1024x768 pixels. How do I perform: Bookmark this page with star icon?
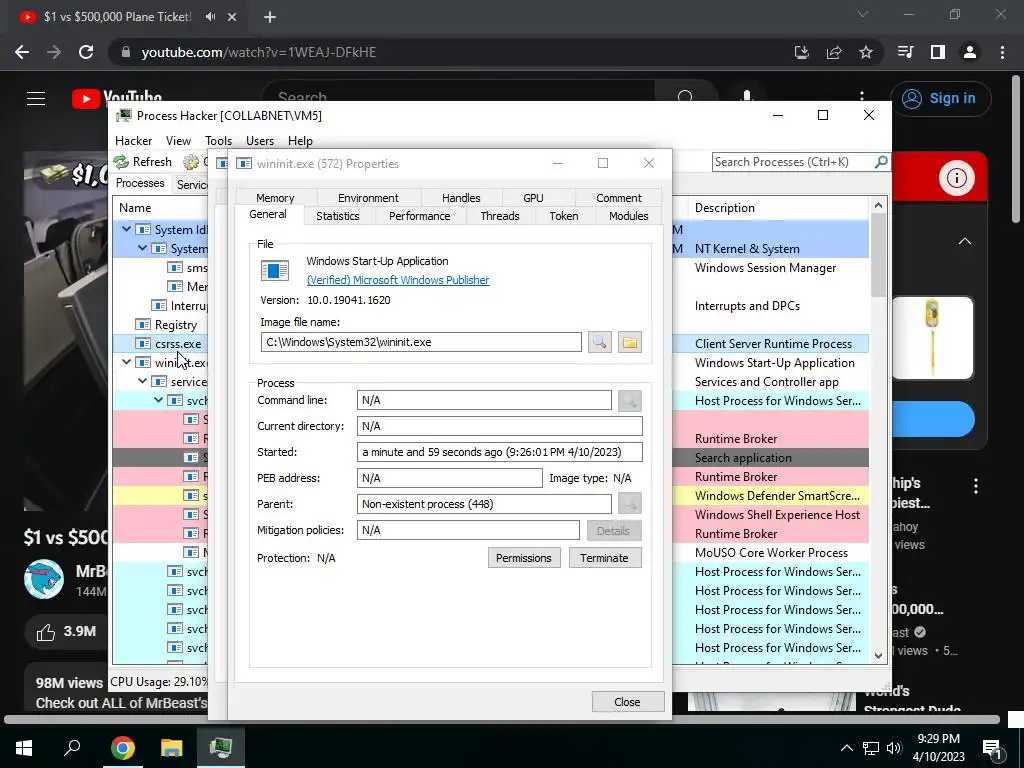tap(866, 52)
